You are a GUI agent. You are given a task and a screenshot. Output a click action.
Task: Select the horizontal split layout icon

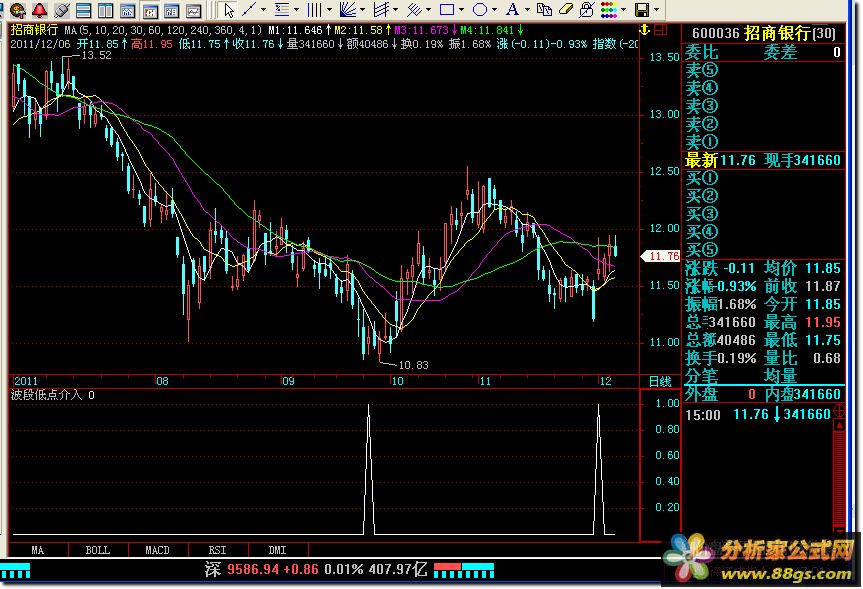pyautogui.click(x=84, y=9)
